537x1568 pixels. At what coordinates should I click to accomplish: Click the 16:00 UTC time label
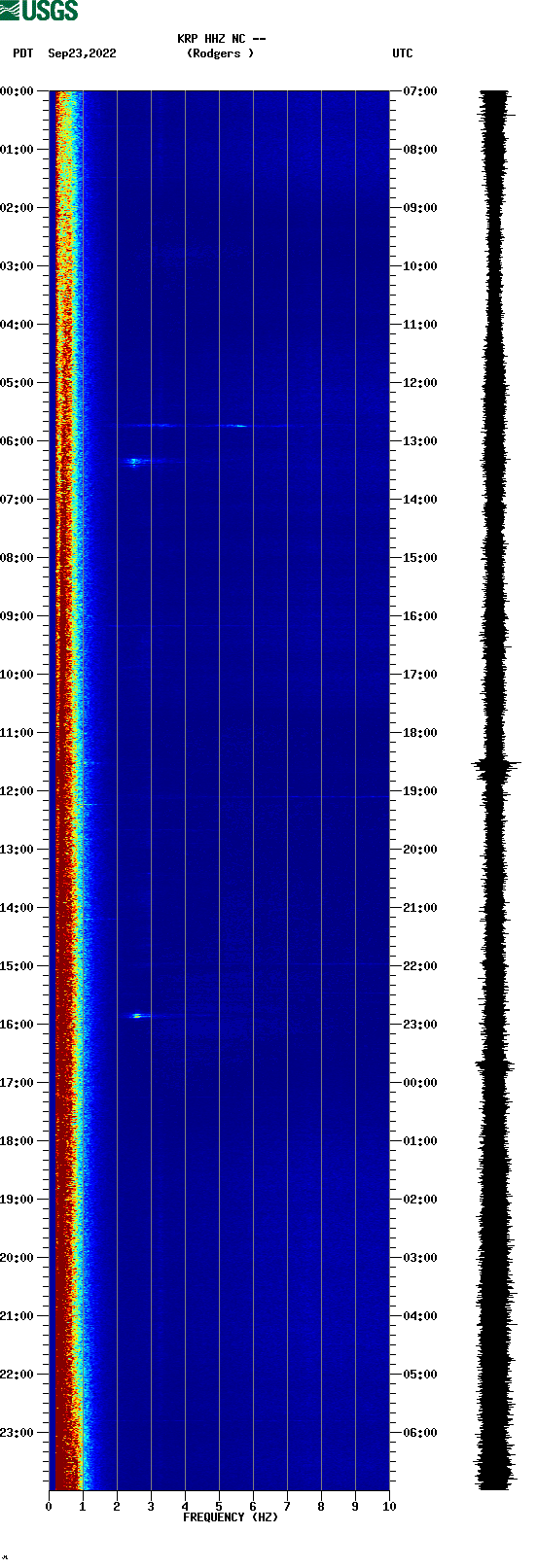(420, 616)
